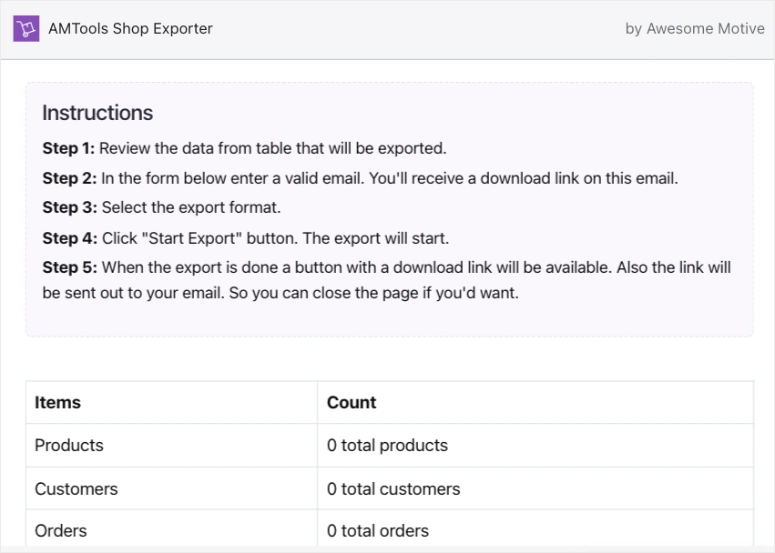The height and width of the screenshot is (553, 775).
Task: Click the Count column header
Action: pos(351,402)
